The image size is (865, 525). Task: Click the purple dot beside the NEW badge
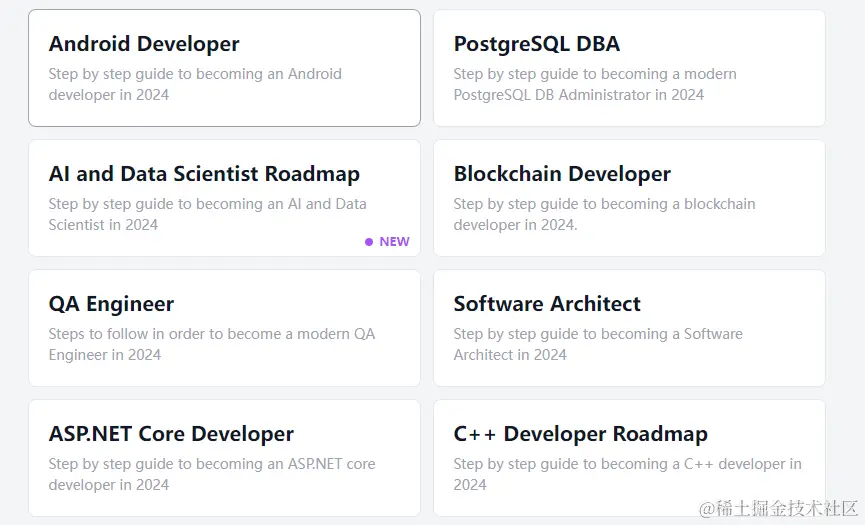(x=369, y=242)
